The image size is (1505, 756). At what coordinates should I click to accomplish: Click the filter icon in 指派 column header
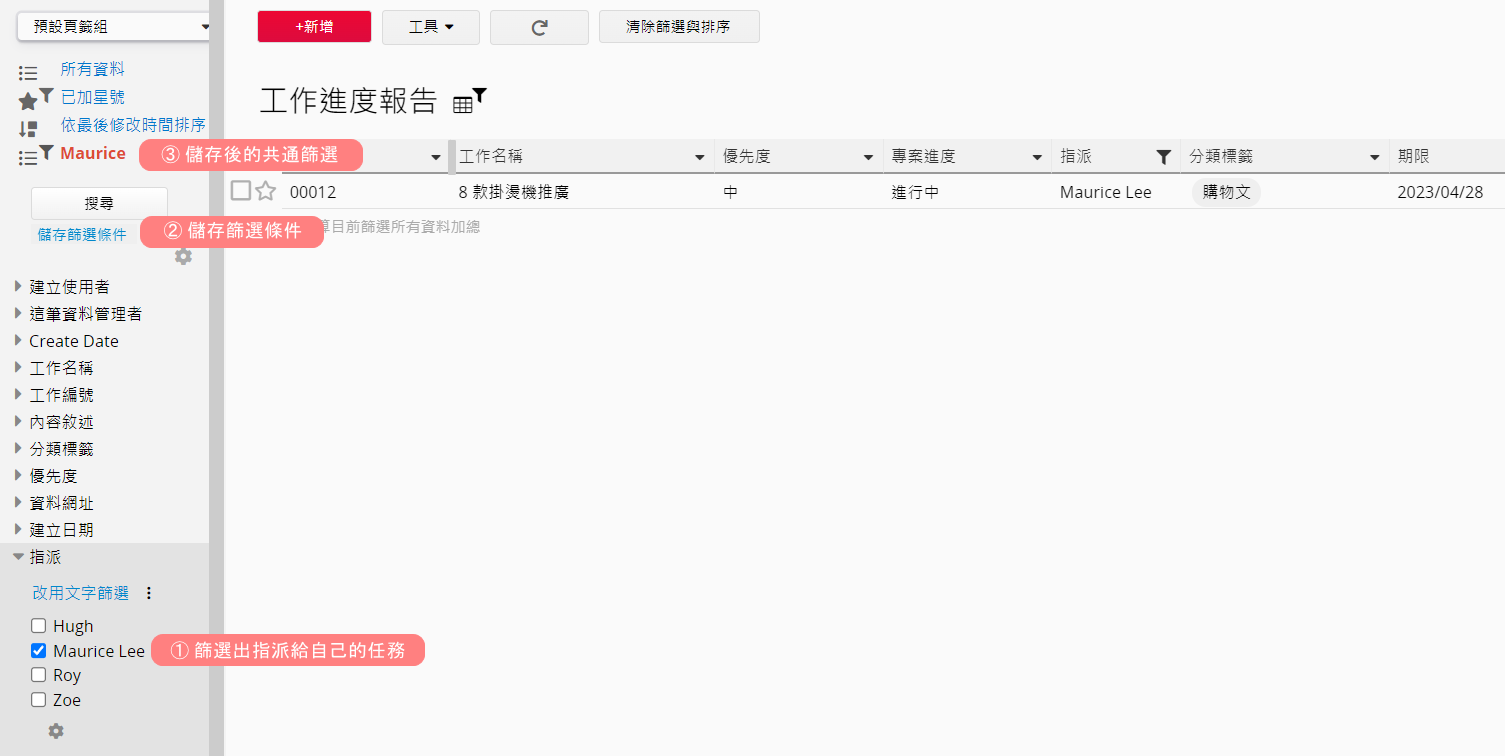pos(1163,157)
